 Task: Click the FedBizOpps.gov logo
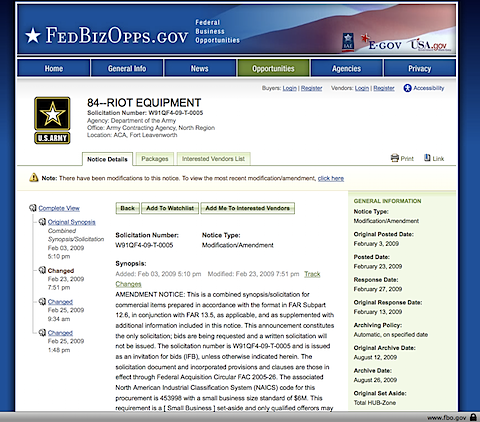[107, 35]
